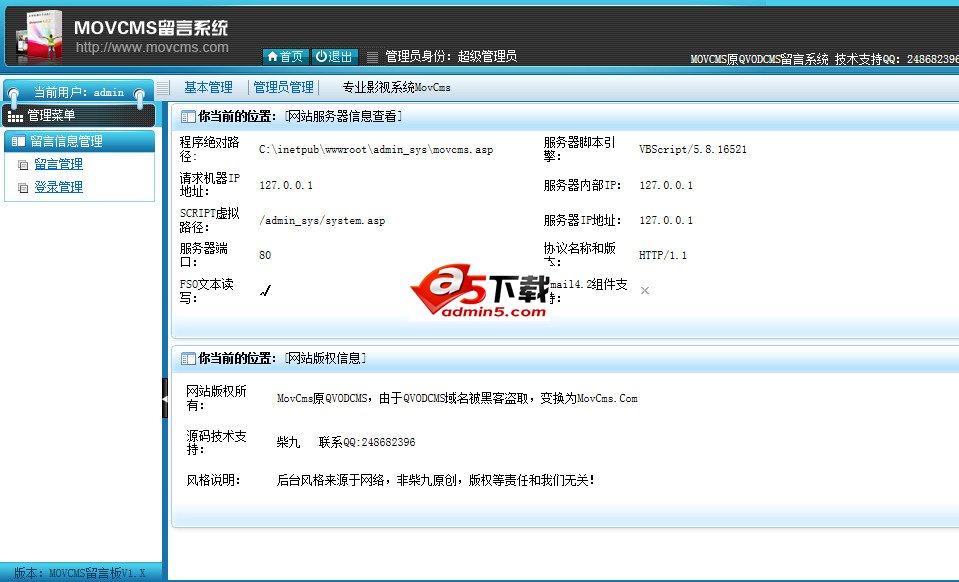This screenshot has width=959, height=582.
Task: Select the HTTP/1.1 protocol value
Action: (662, 255)
